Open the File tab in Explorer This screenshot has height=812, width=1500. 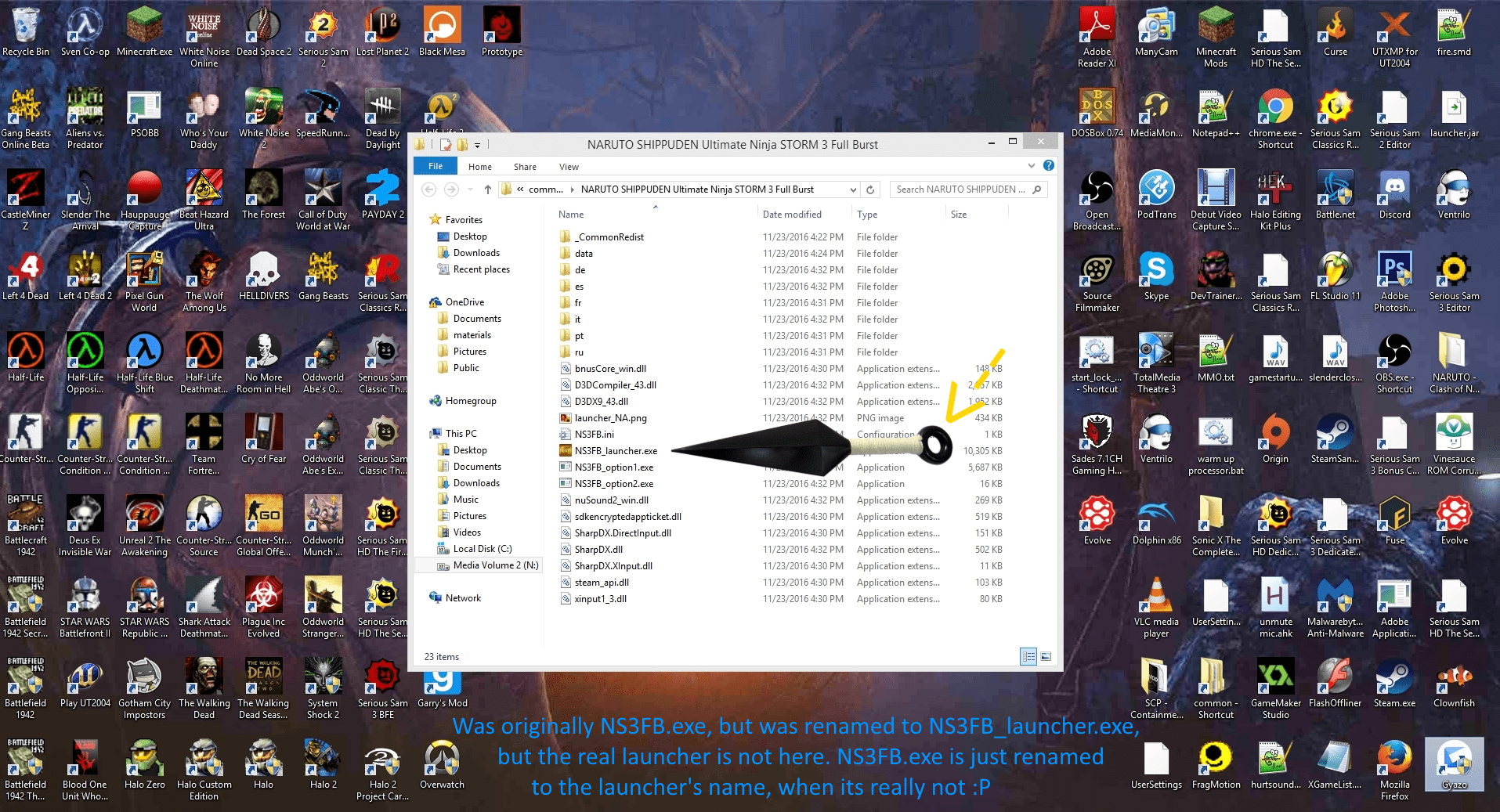click(x=436, y=166)
